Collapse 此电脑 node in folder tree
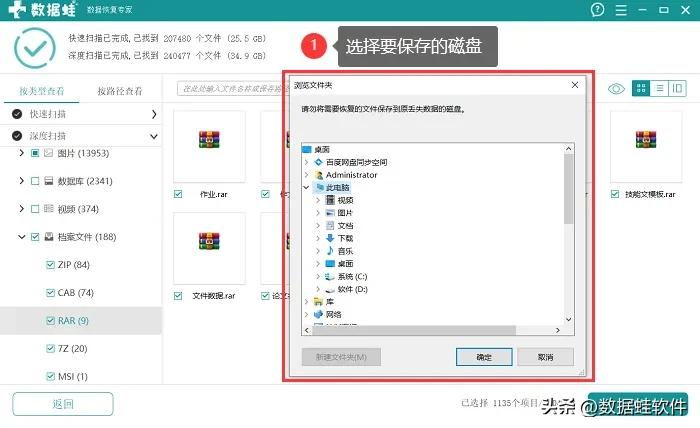The image size is (700, 428). coord(306,187)
